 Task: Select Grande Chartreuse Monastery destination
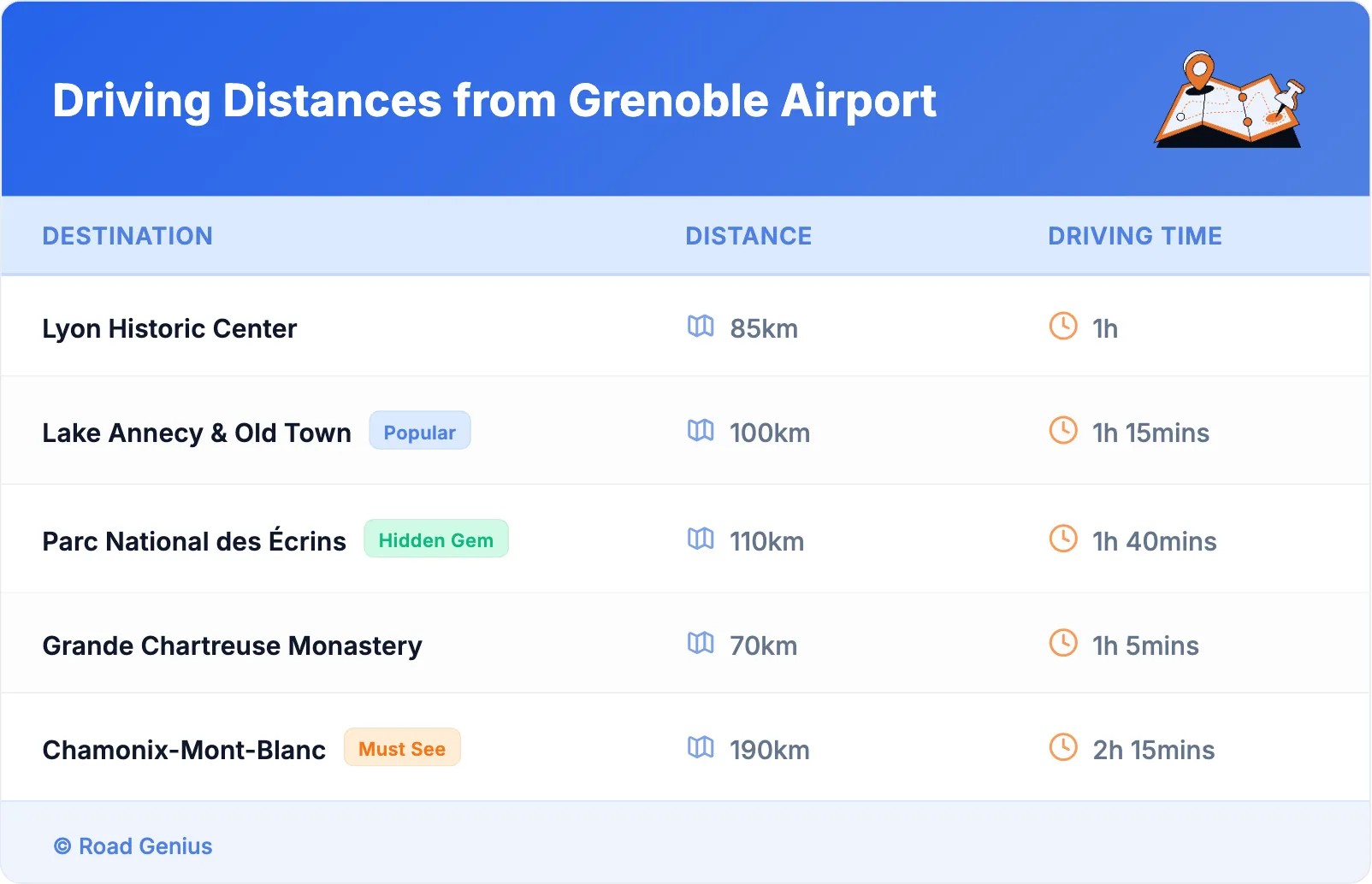click(233, 646)
